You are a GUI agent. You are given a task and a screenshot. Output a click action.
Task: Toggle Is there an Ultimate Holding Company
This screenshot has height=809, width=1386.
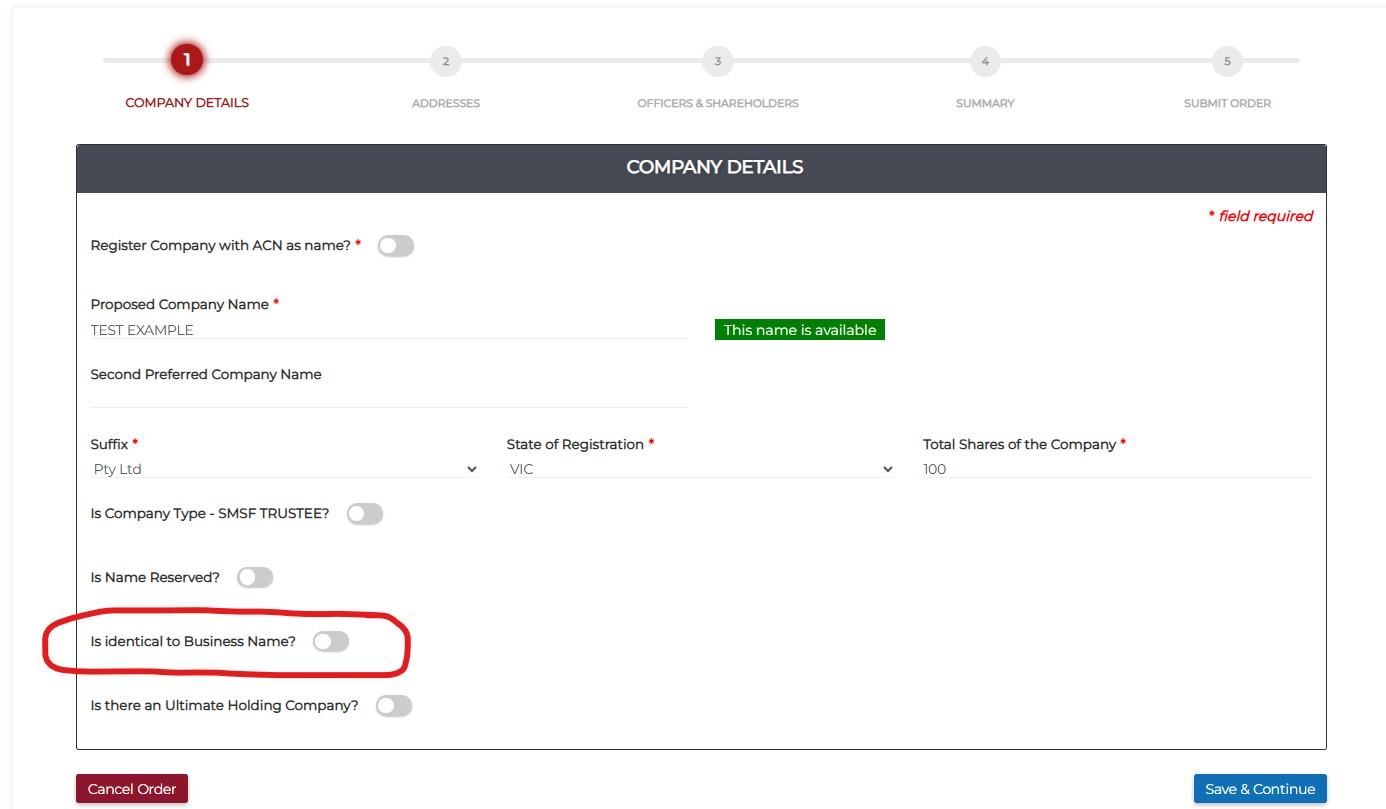[x=394, y=706]
